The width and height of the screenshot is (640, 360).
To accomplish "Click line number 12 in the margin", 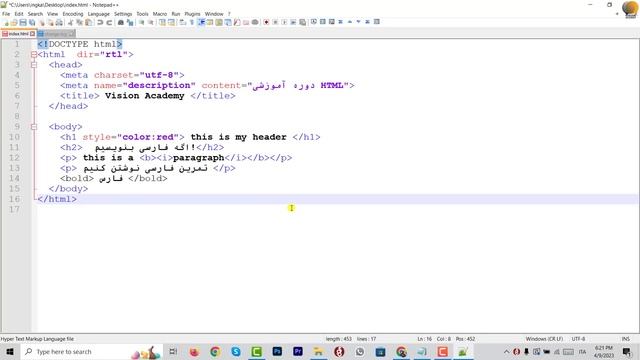I will [x=14, y=158].
